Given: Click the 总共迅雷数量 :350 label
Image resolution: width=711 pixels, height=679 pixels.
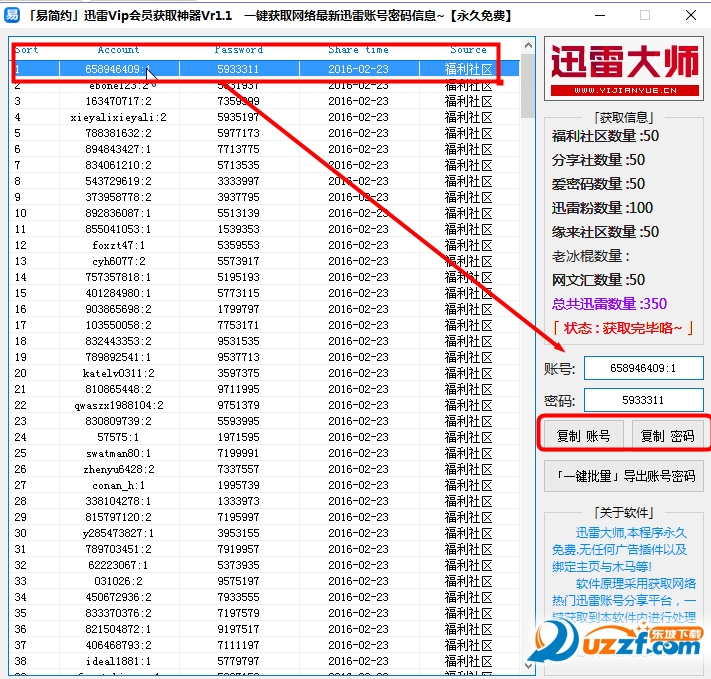Looking at the screenshot, I should click(609, 304).
